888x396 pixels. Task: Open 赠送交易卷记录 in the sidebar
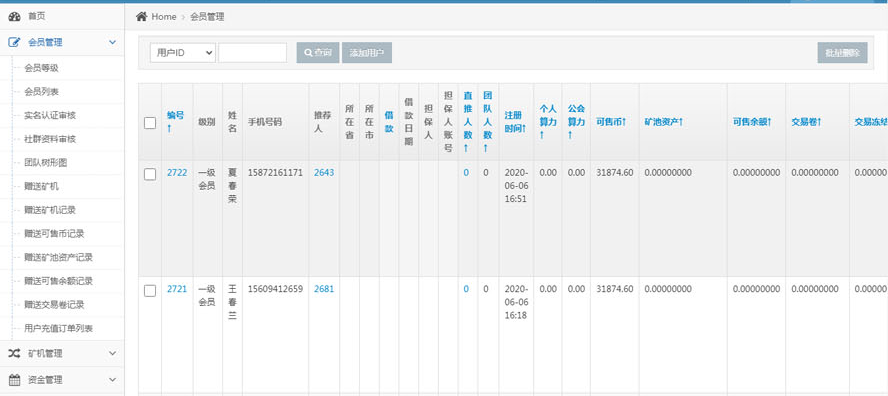[x=54, y=305]
